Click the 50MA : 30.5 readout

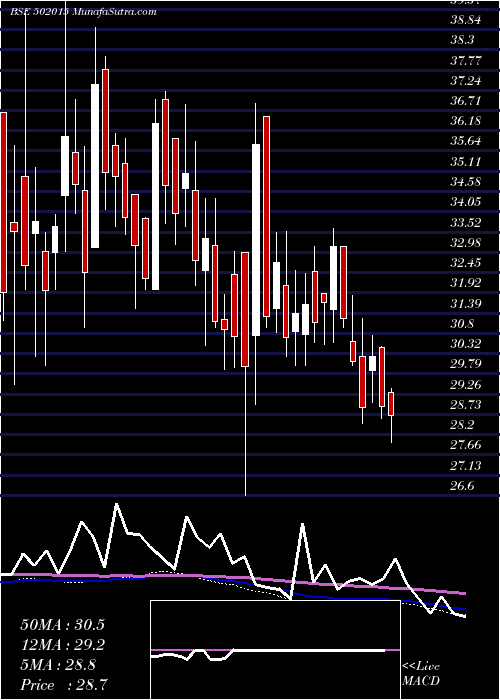[62, 625]
